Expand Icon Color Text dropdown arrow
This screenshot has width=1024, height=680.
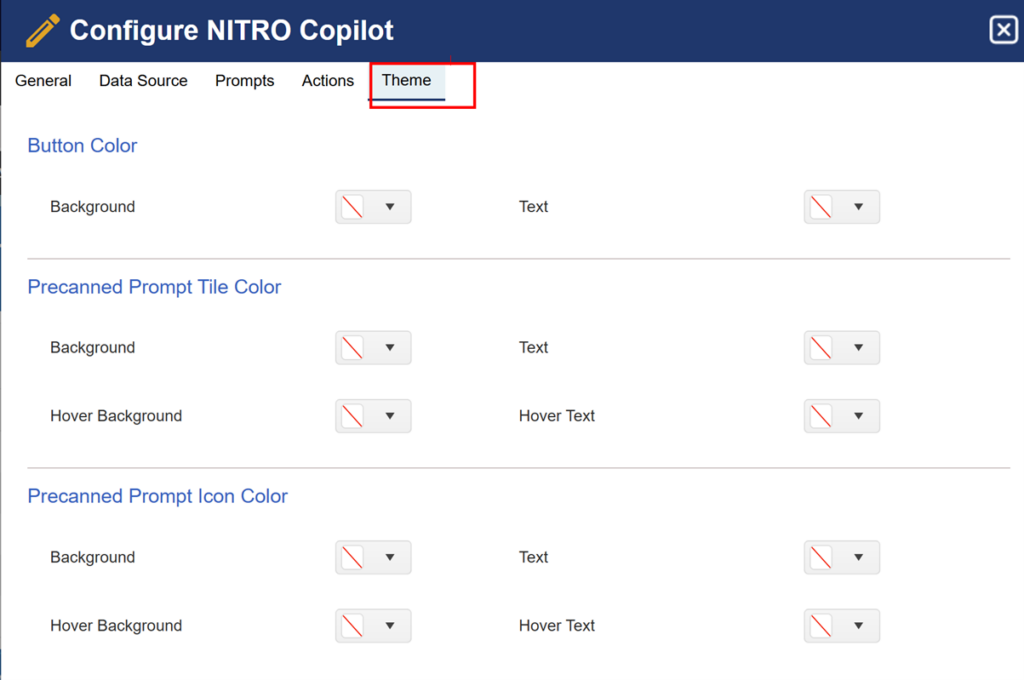858,557
